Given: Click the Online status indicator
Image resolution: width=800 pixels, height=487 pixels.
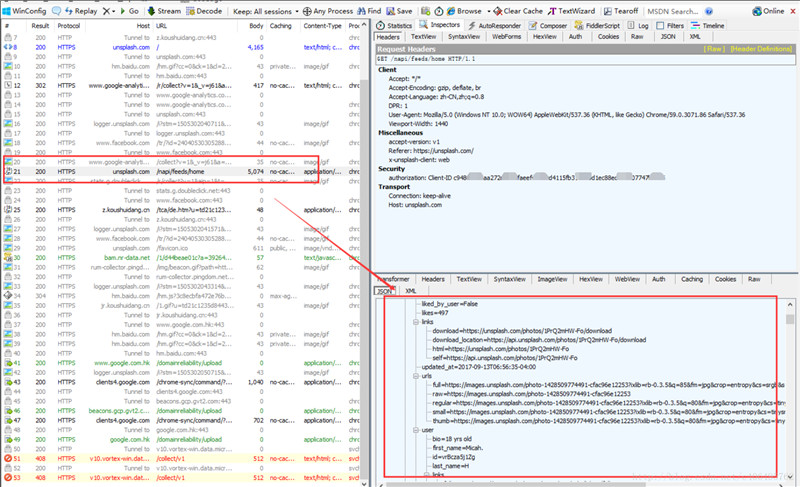Looking at the screenshot, I should point(768,11).
